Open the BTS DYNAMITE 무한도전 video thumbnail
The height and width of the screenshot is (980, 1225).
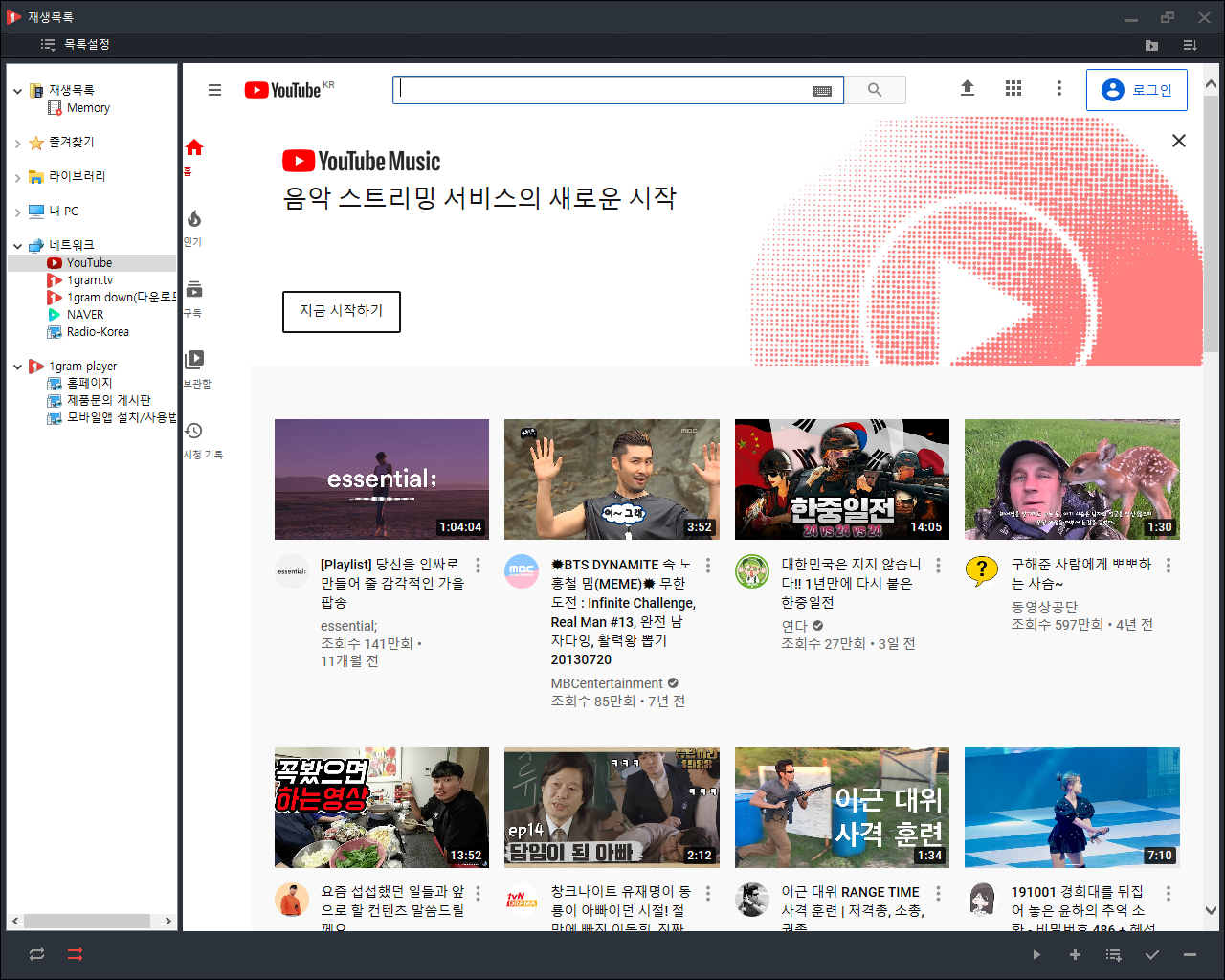(612, 479)
